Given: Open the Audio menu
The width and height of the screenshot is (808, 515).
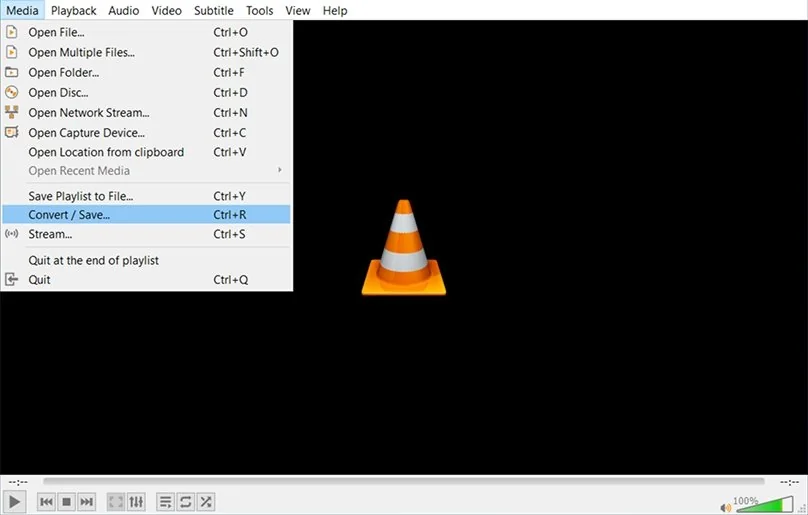Looking at the screenshot, I should [x=124, y=10].
